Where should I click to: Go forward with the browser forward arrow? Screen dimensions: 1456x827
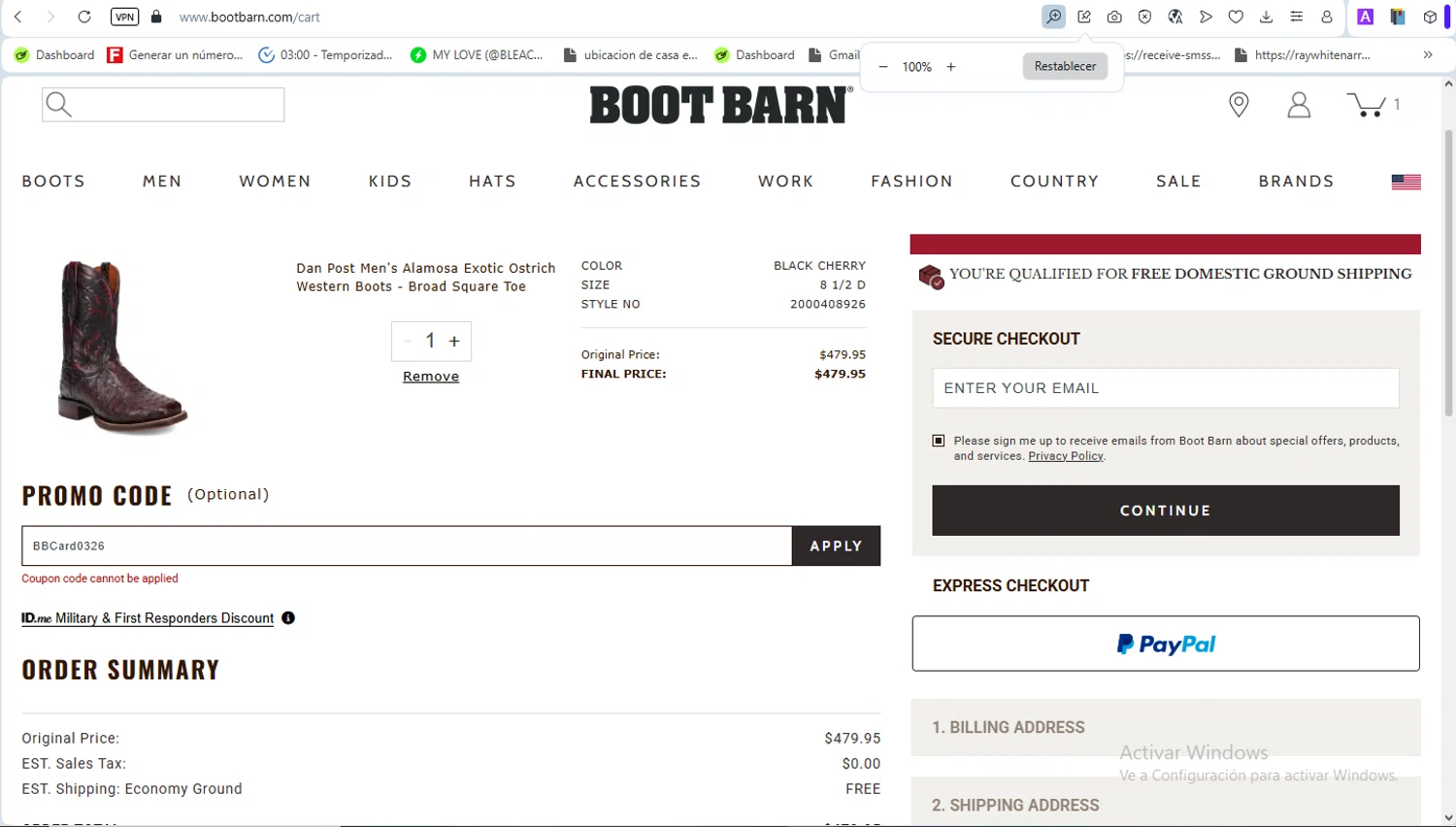50,17
